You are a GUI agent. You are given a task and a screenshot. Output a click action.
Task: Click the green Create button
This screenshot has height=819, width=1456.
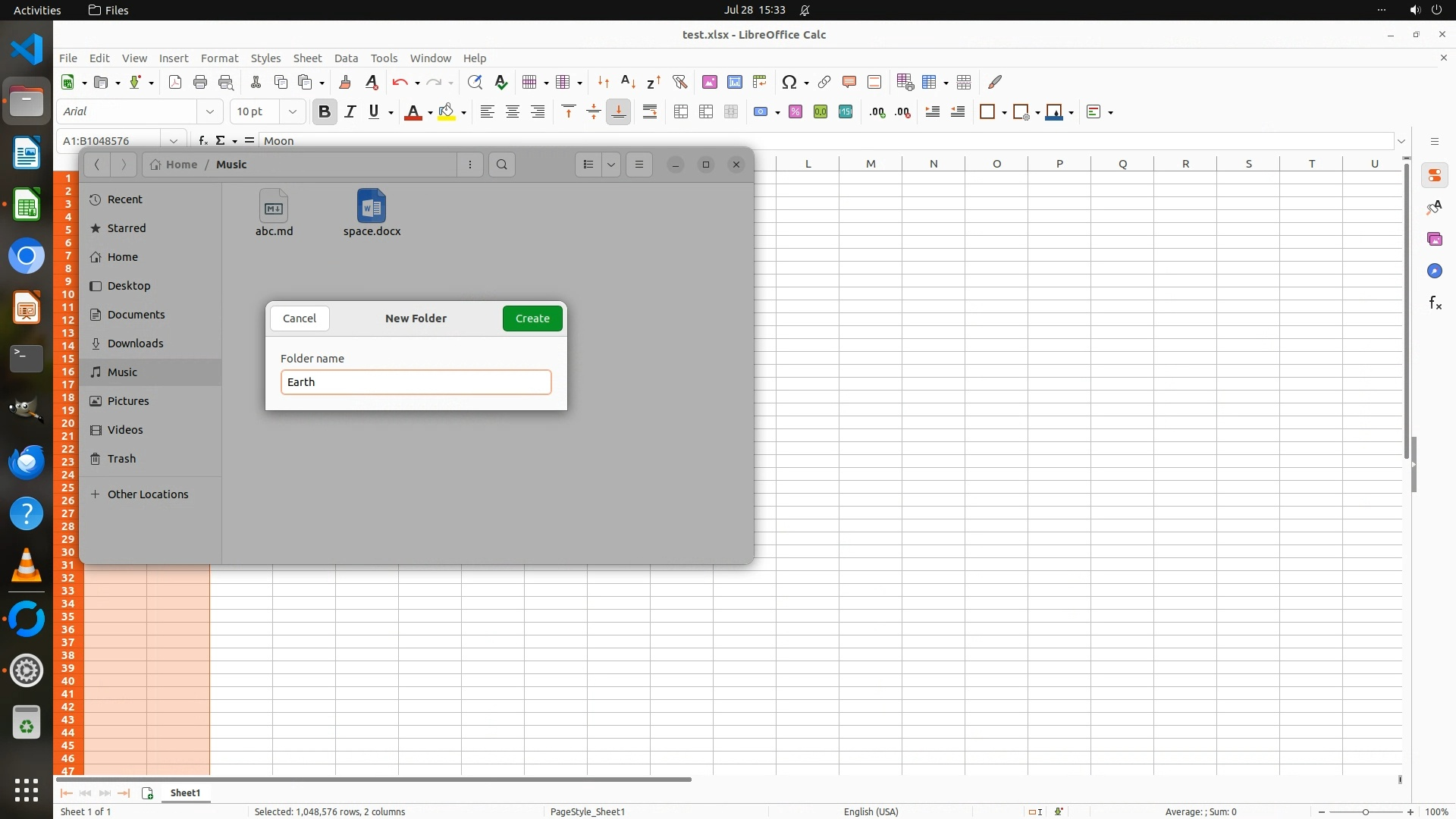click(532, 318)
